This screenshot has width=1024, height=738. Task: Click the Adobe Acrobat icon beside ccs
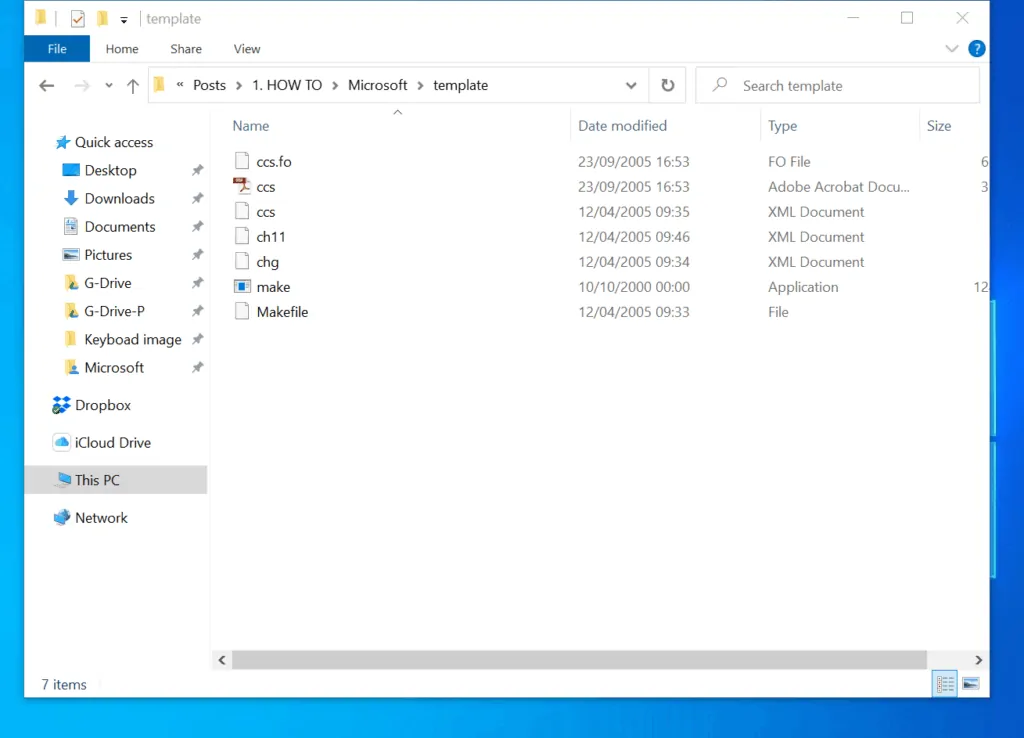pos(241,186)
